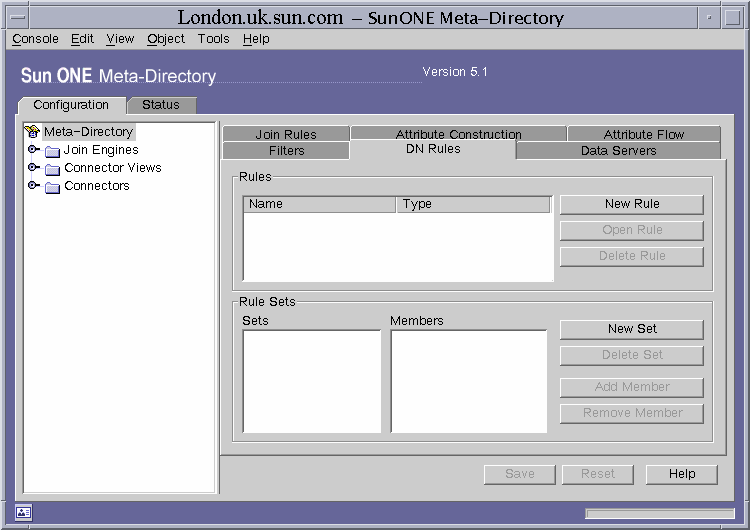Expand the Connectors tree node
Screen dimensions: 750x530
[x=33, y=185]
